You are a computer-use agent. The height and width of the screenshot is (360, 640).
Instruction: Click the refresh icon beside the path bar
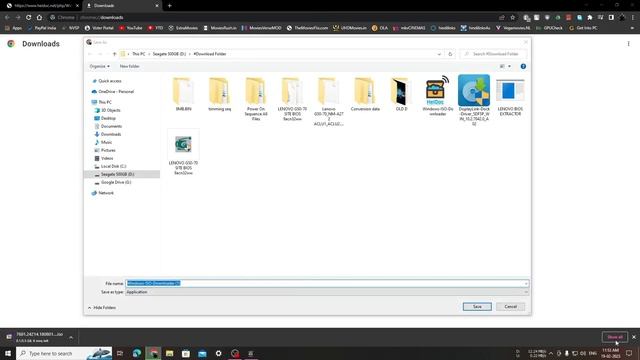coord(450,54)
